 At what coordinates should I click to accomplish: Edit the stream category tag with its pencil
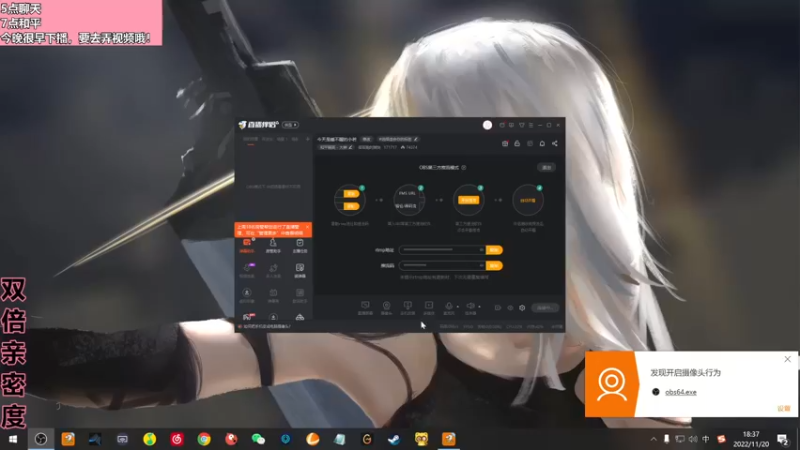pos(350,147)
